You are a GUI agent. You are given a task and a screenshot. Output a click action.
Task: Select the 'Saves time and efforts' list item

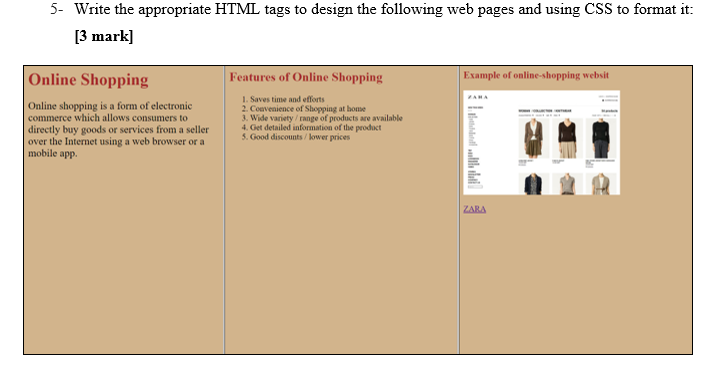[287, 99]
